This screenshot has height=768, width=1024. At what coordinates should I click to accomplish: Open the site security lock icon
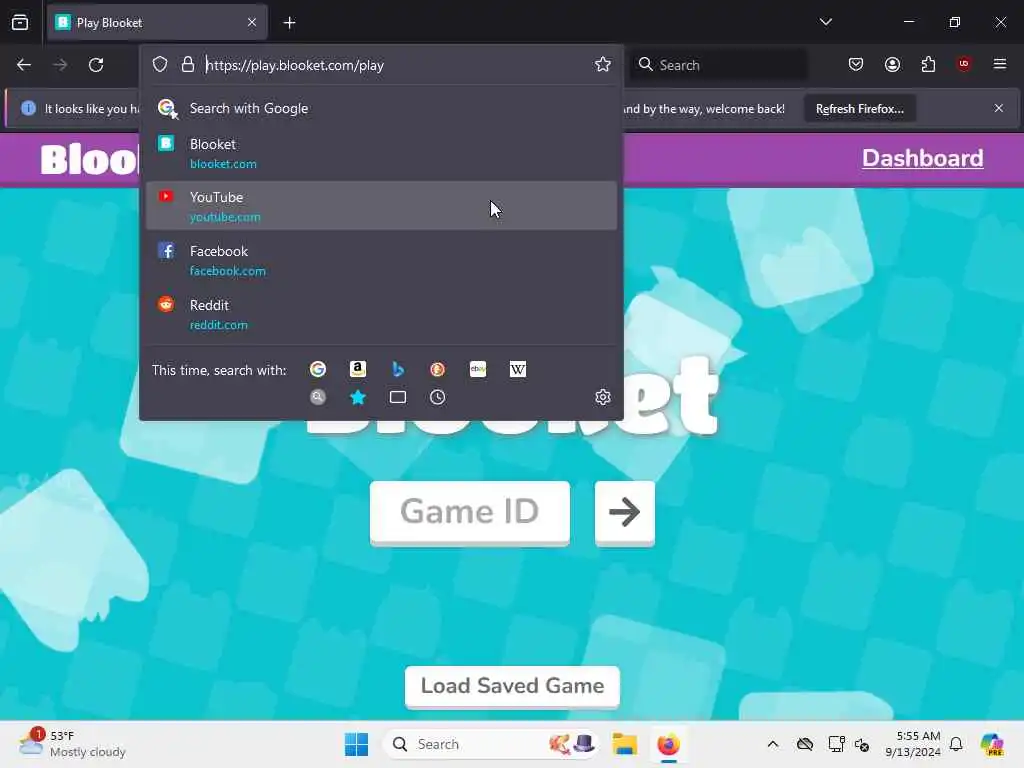coord(188,65)
